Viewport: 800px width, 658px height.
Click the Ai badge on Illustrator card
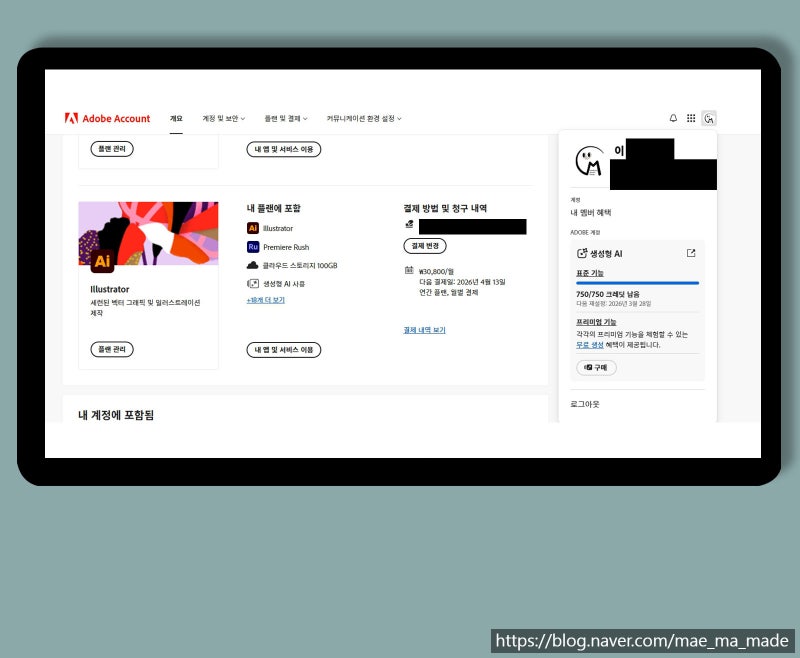[103, 261]
